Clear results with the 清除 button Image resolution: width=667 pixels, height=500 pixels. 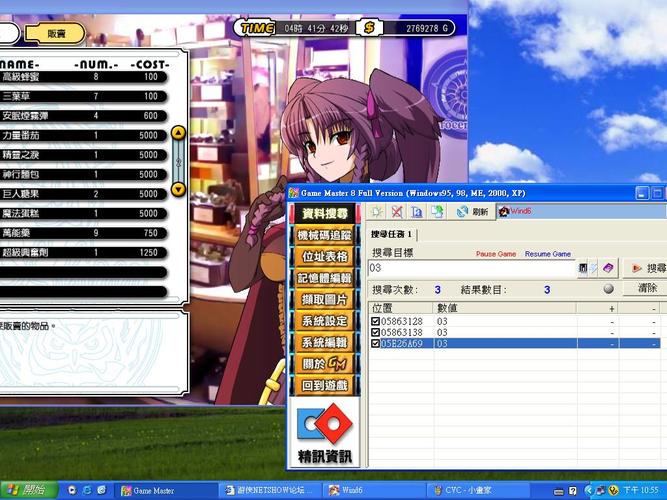click(x=647, y=288)
